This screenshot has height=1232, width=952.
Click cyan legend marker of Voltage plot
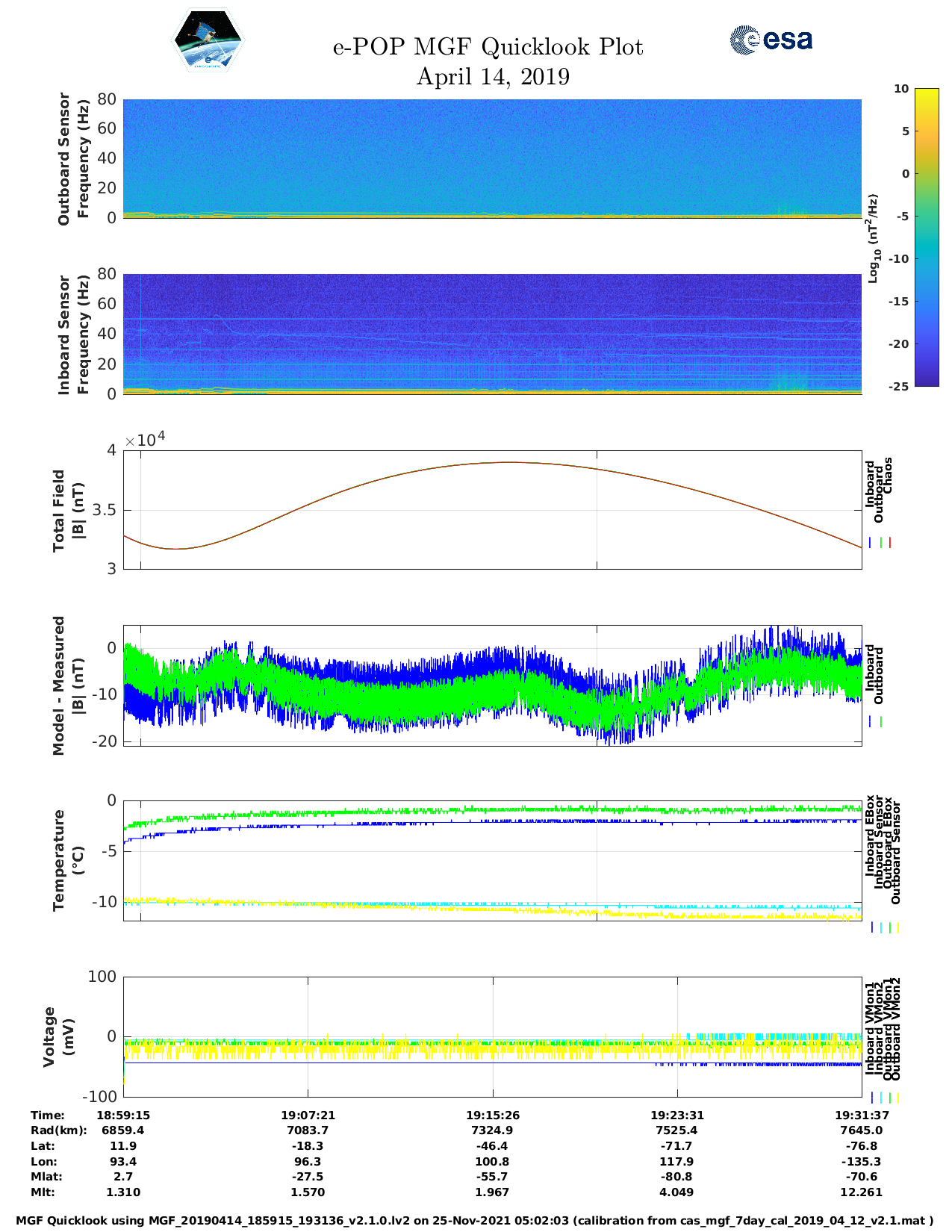coord(880,1098)
